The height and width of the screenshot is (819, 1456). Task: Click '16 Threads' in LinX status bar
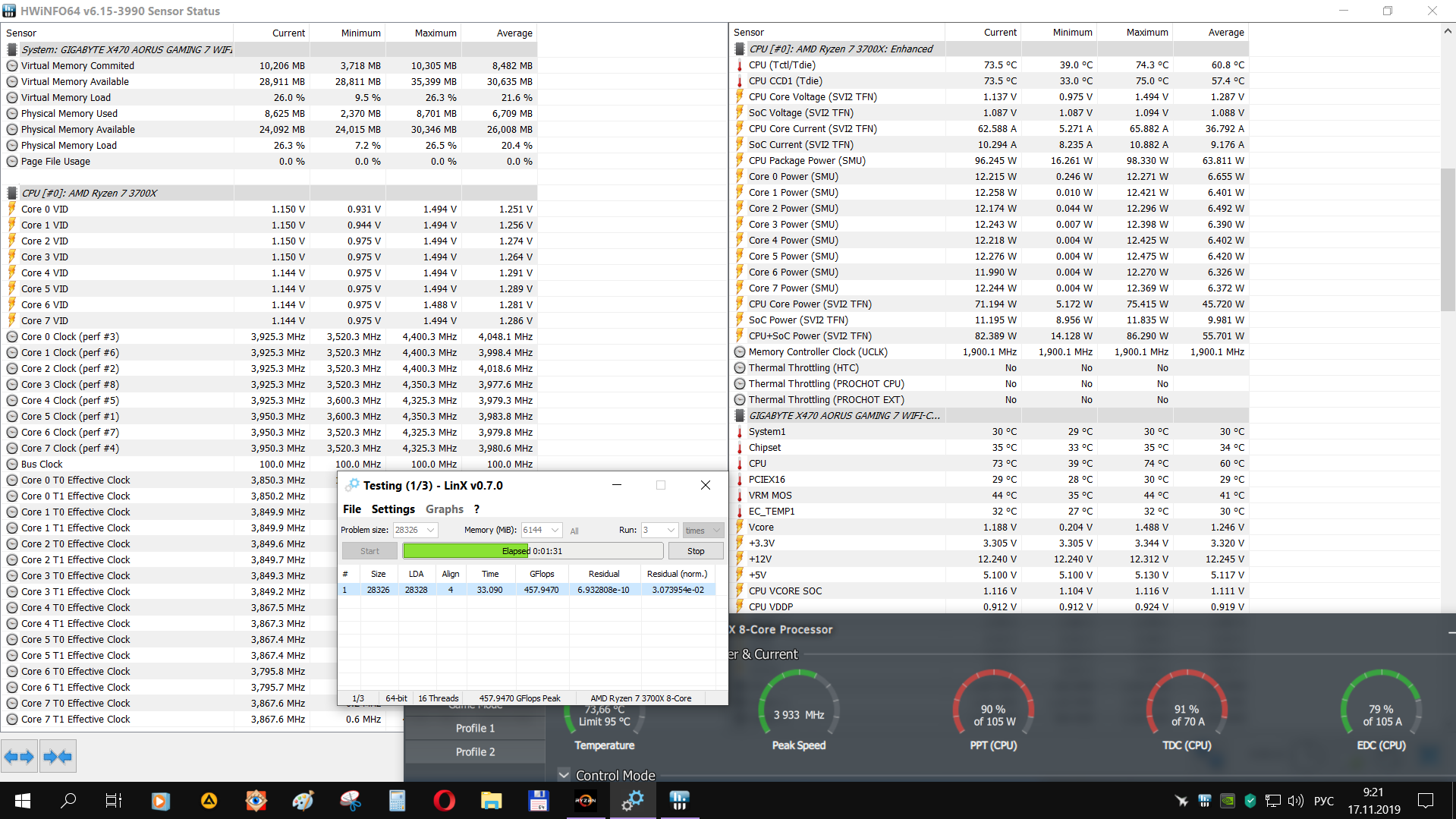point(439,698)
